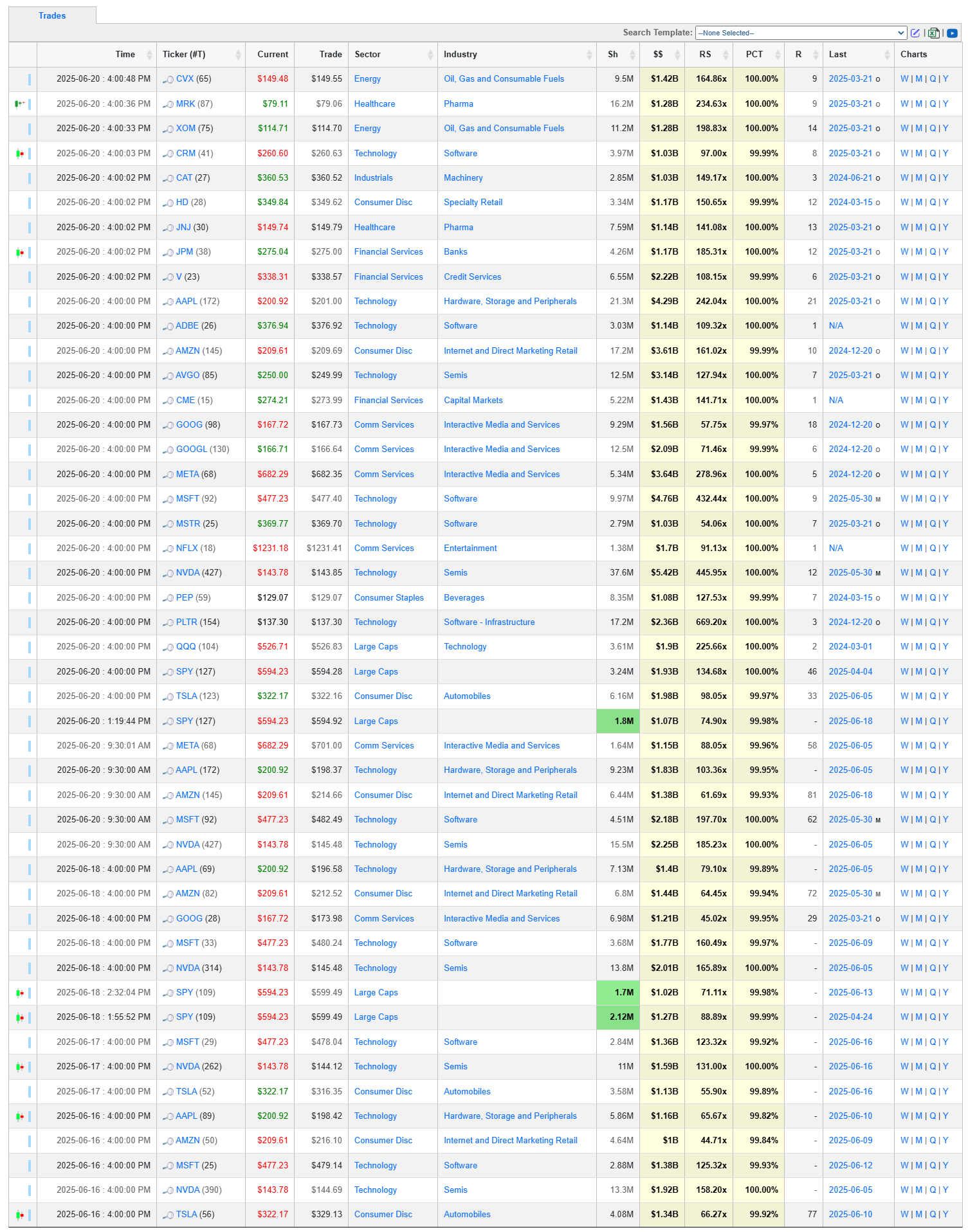Click highlighted 2.12M shares cell
Image resolution: width=968 pixels, height=1232 pixels.
click(x=618, y=1017)
